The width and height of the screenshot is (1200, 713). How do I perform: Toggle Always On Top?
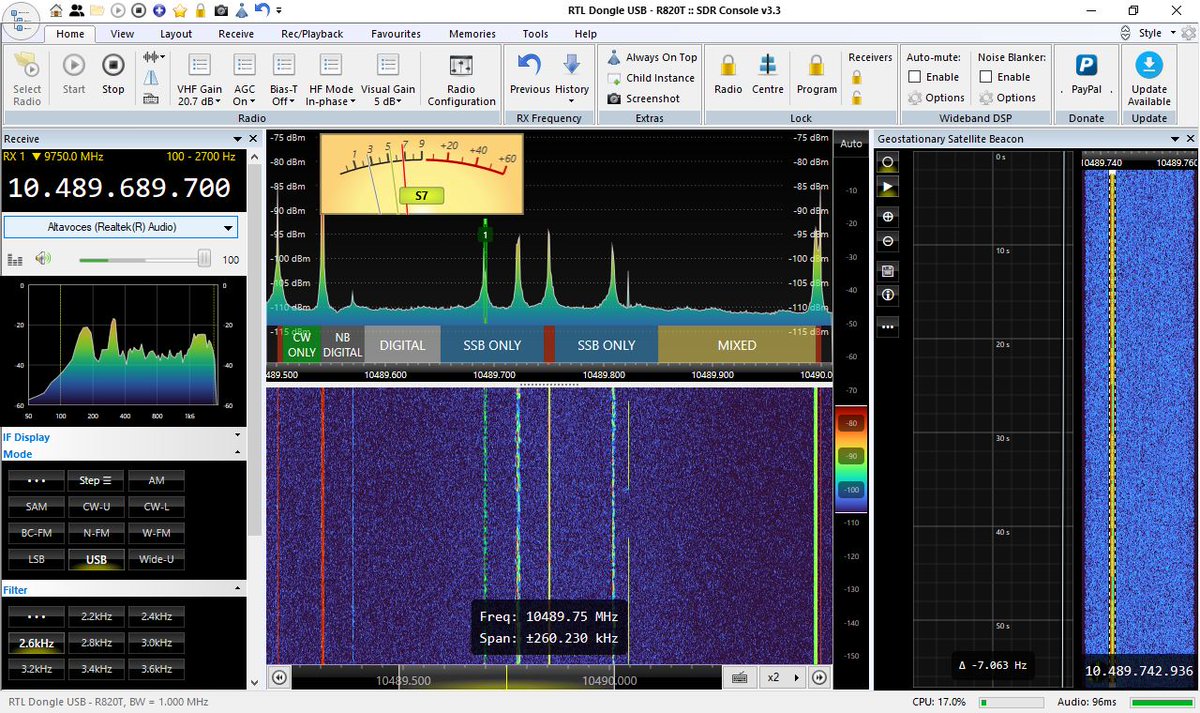tap(651, 56)
